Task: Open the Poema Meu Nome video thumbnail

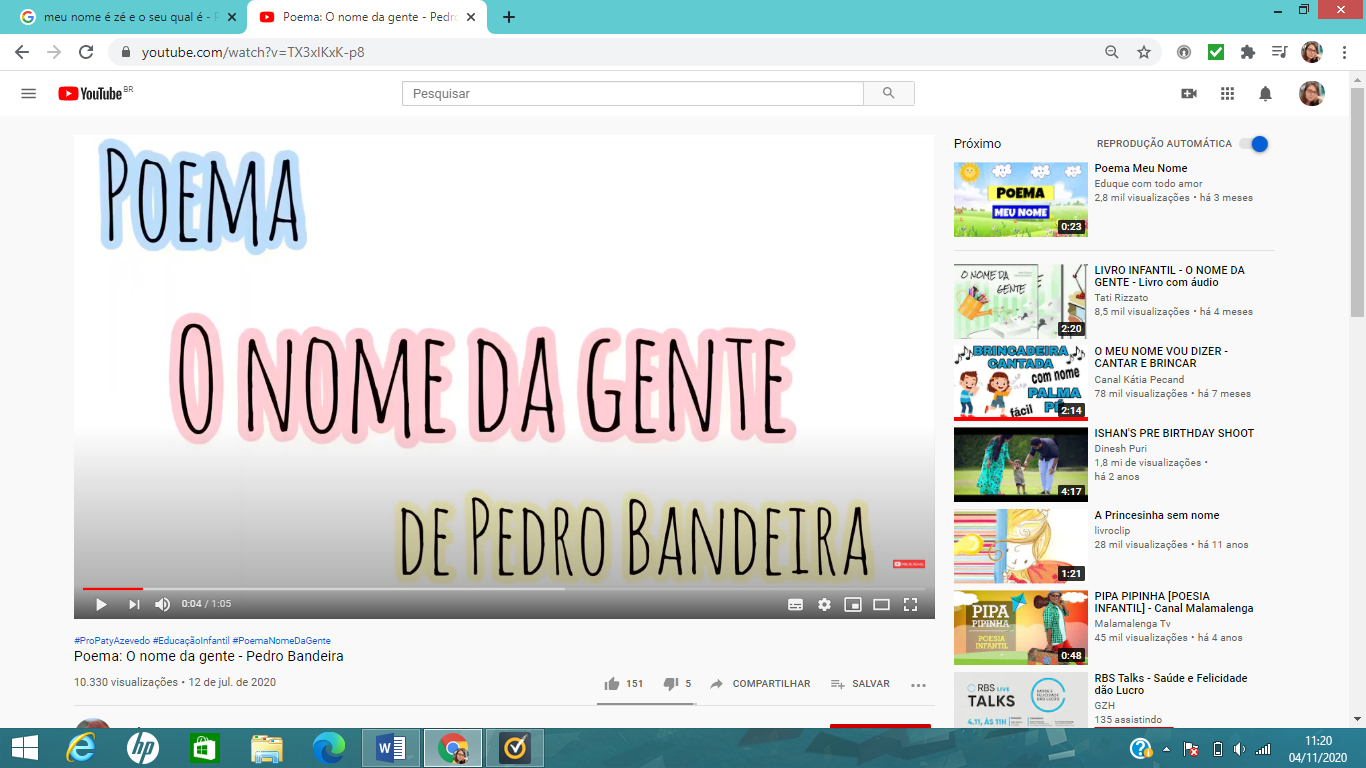Action: [1021, 199]
